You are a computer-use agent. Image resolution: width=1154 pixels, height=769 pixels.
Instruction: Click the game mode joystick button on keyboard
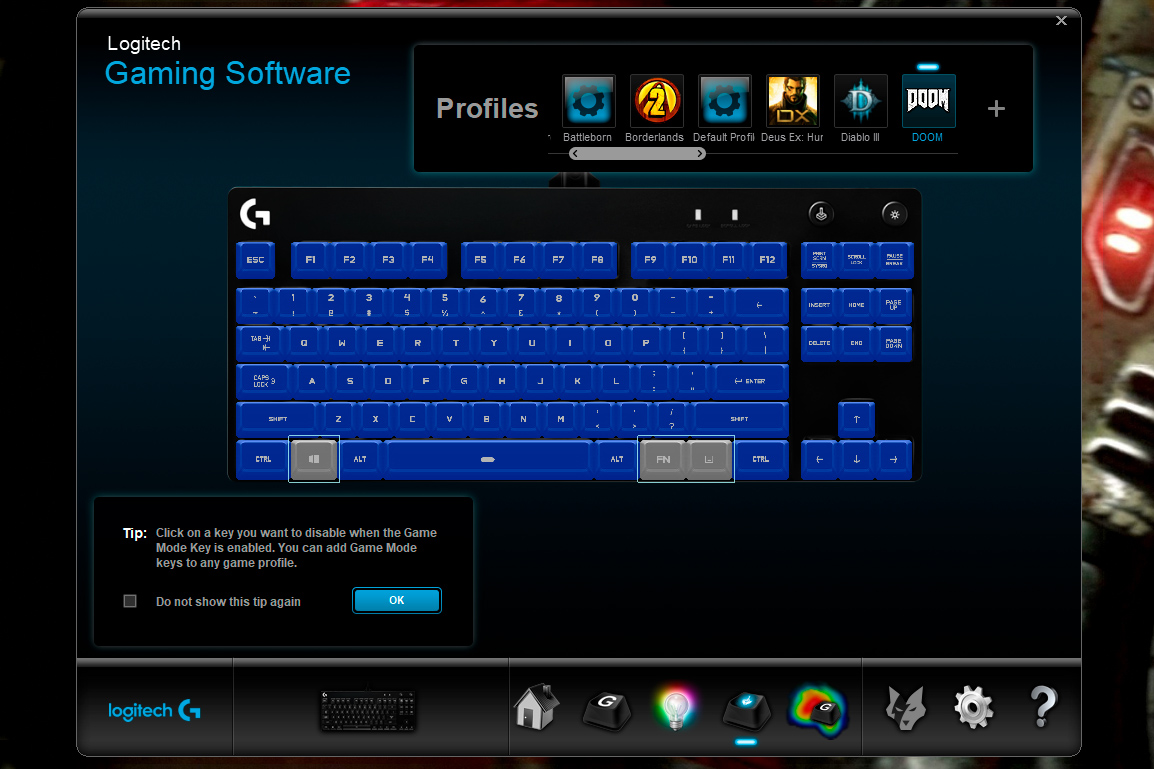[x=821, y=214]
